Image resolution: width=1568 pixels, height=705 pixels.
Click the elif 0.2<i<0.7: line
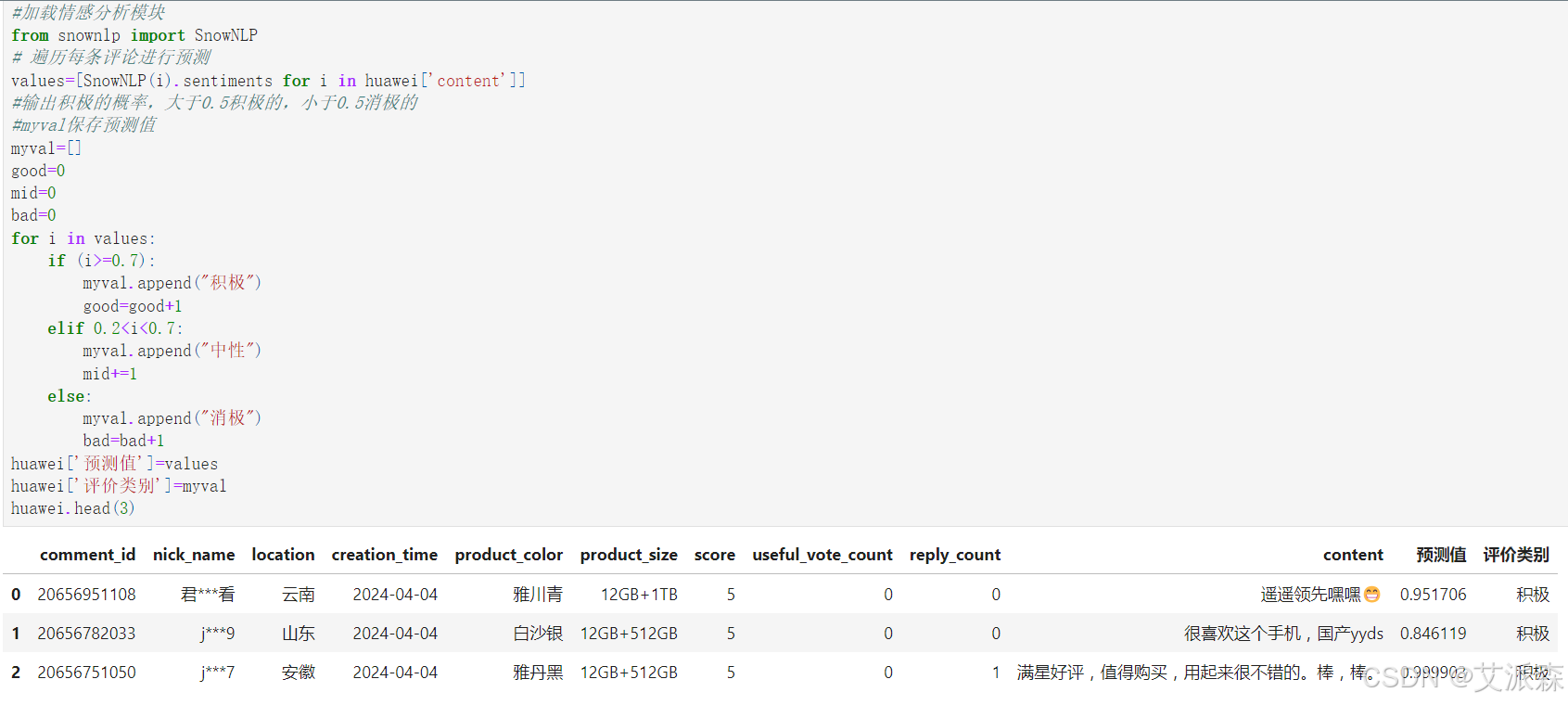coord(116,328)
